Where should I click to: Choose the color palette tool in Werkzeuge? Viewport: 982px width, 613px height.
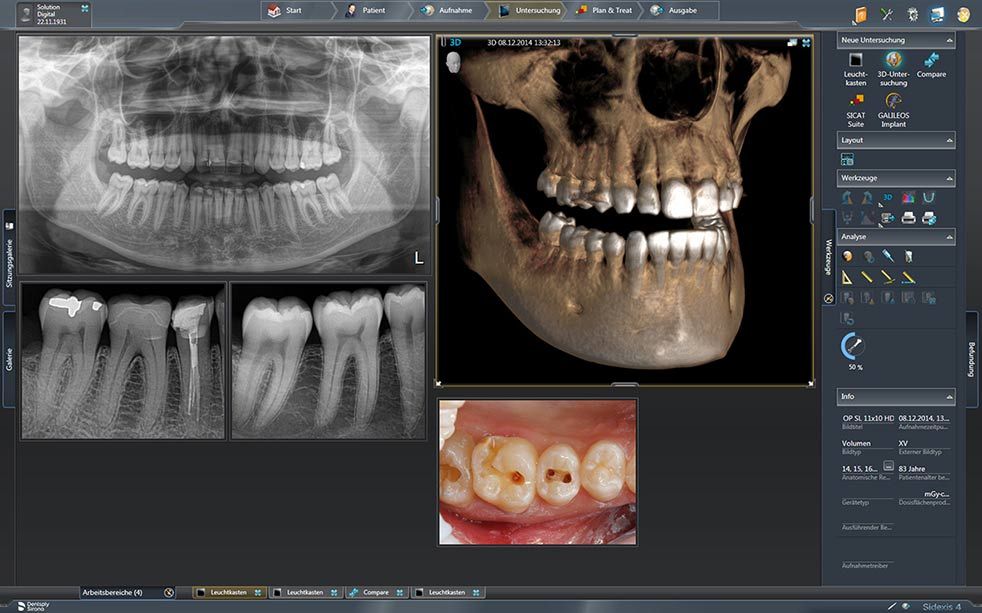click(x=908, y=198)
